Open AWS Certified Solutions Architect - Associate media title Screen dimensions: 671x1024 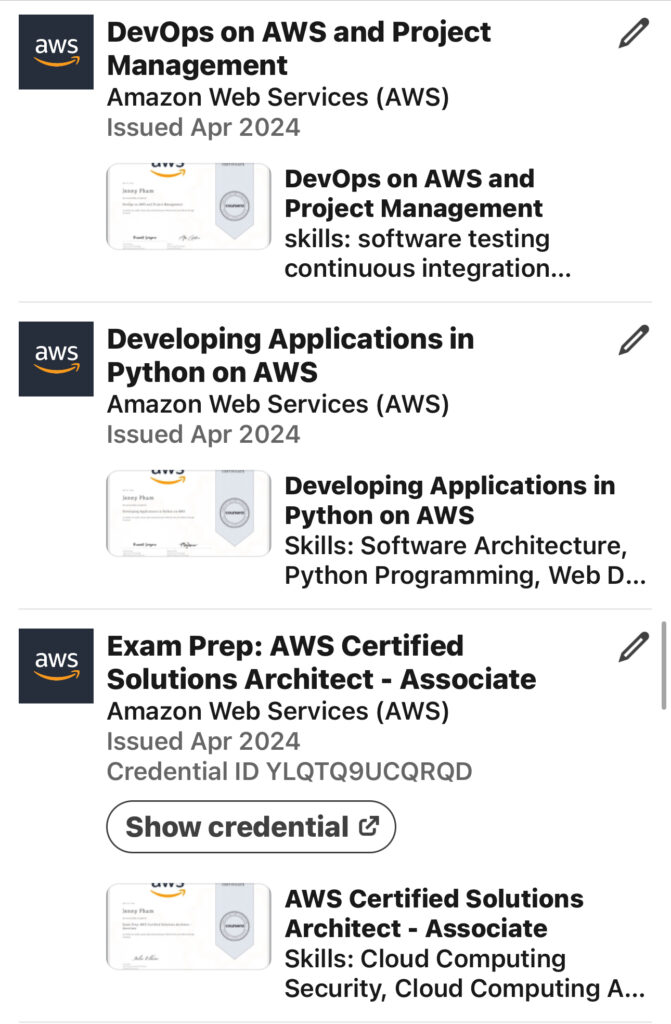click(434, 914)
